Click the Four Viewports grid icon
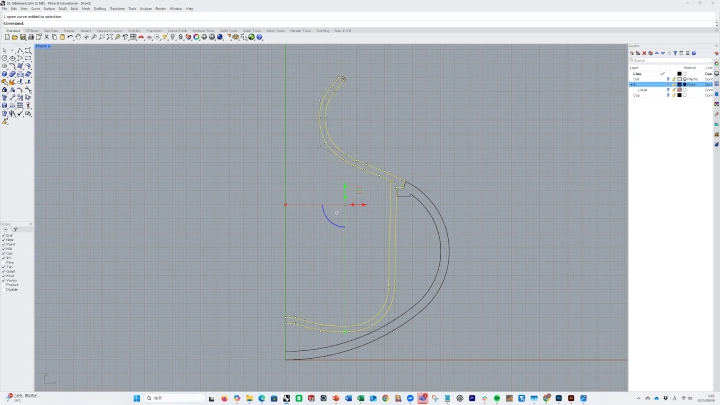 (133, 37)
